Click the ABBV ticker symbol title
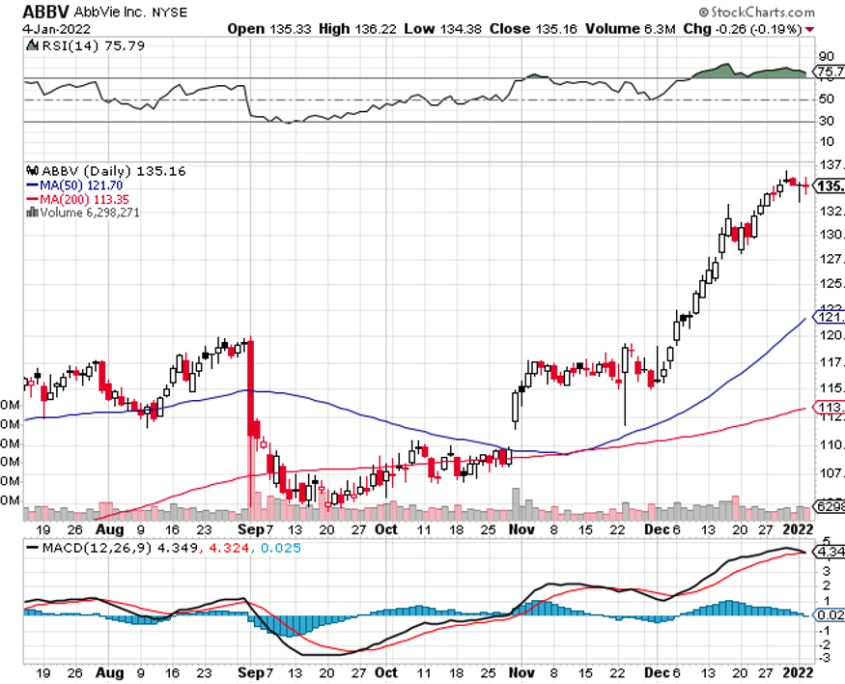 (x=45, y=11)
